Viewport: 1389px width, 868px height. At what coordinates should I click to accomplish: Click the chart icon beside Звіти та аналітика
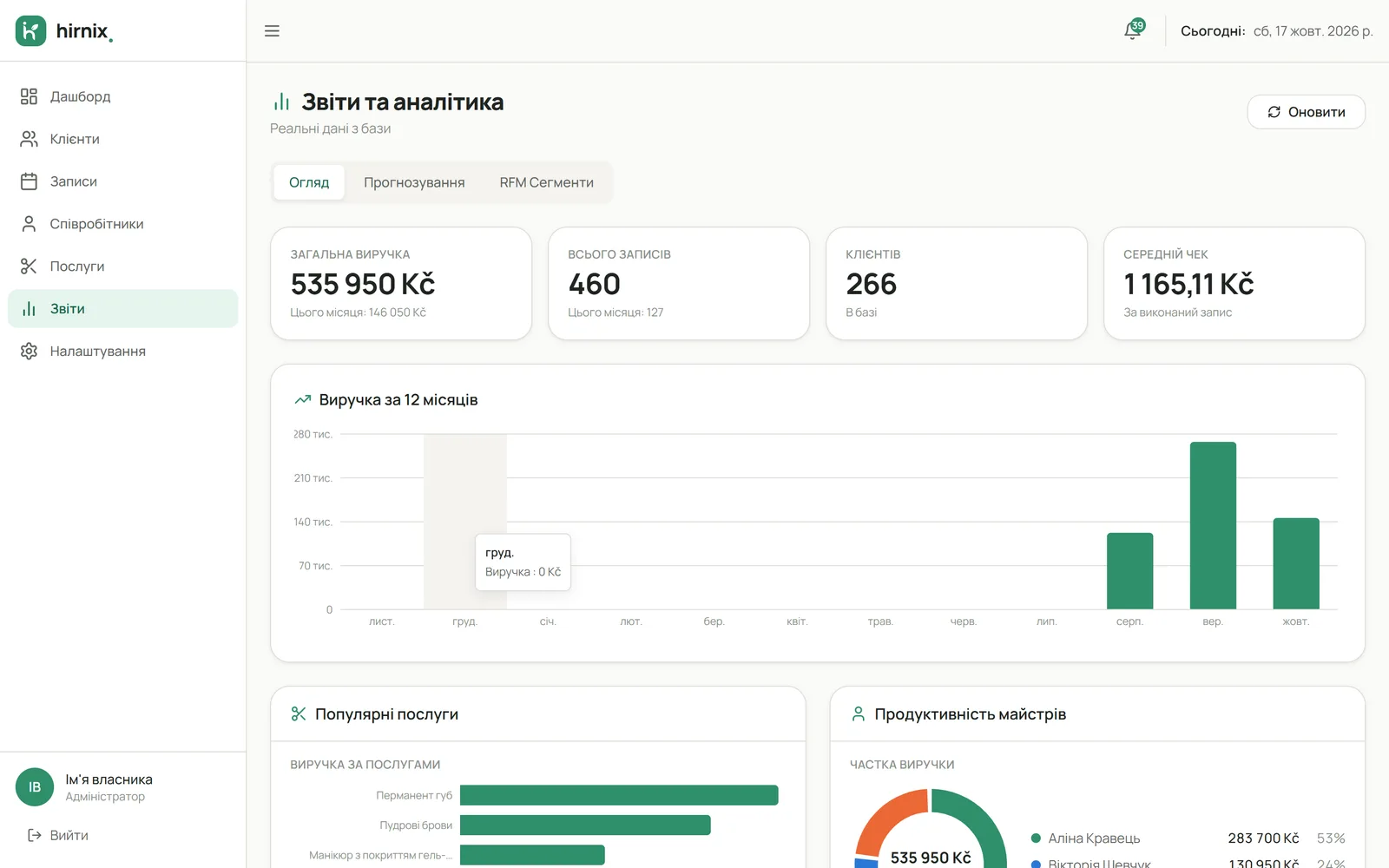point(281,102)
